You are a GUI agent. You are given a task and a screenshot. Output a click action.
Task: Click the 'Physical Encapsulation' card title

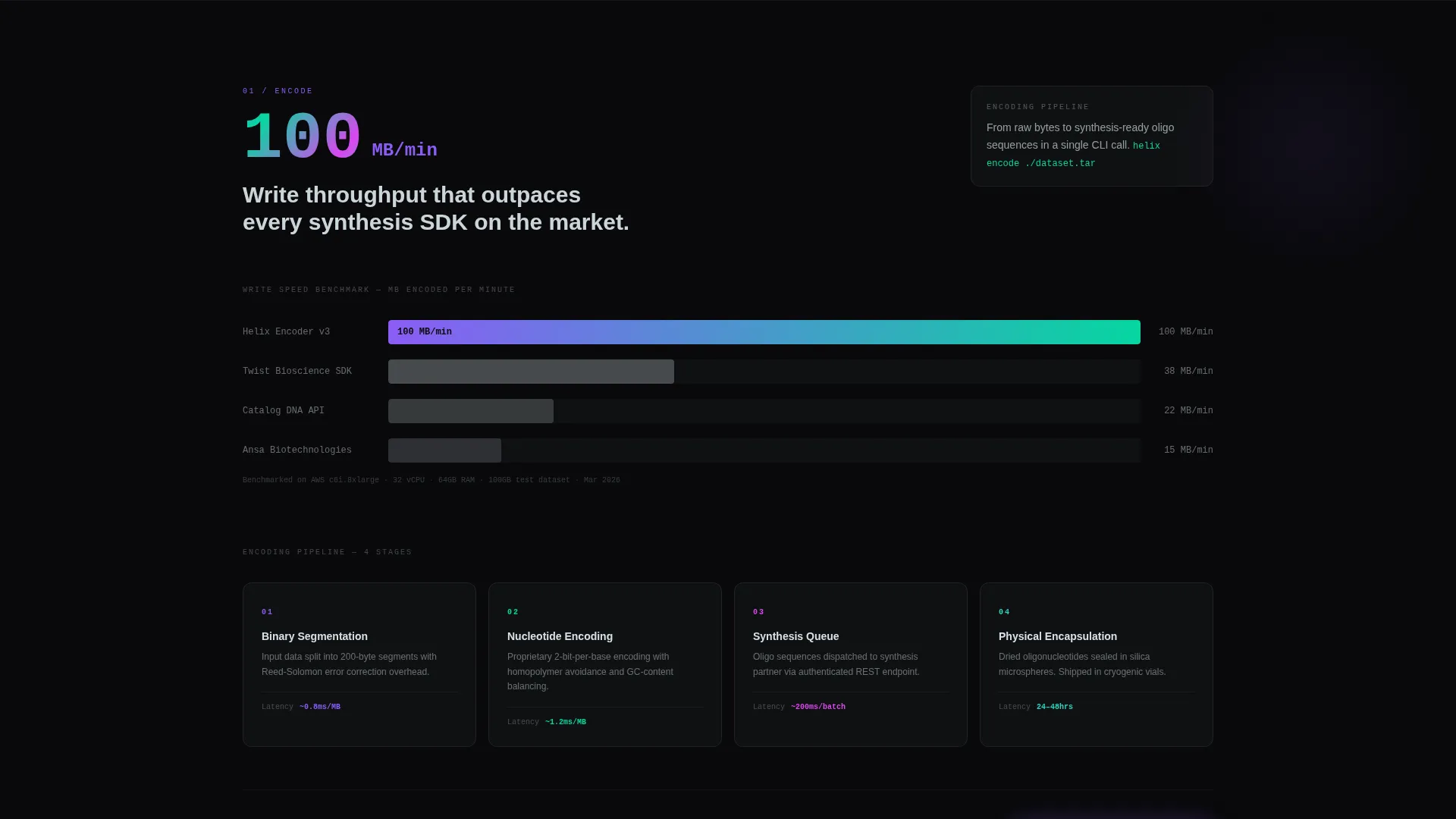point(1058,636)
